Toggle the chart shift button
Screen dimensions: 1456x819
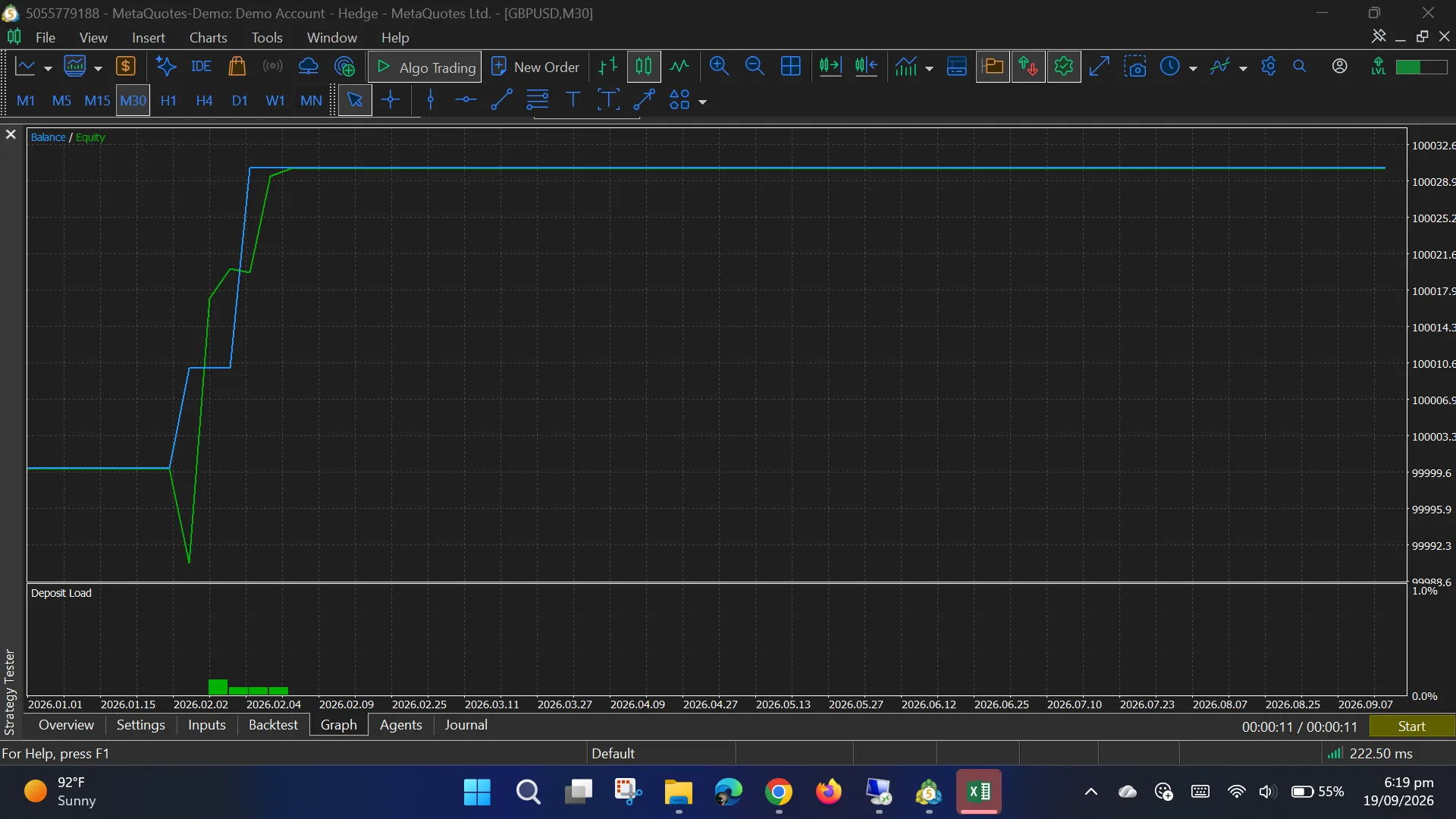click(865, 67)
